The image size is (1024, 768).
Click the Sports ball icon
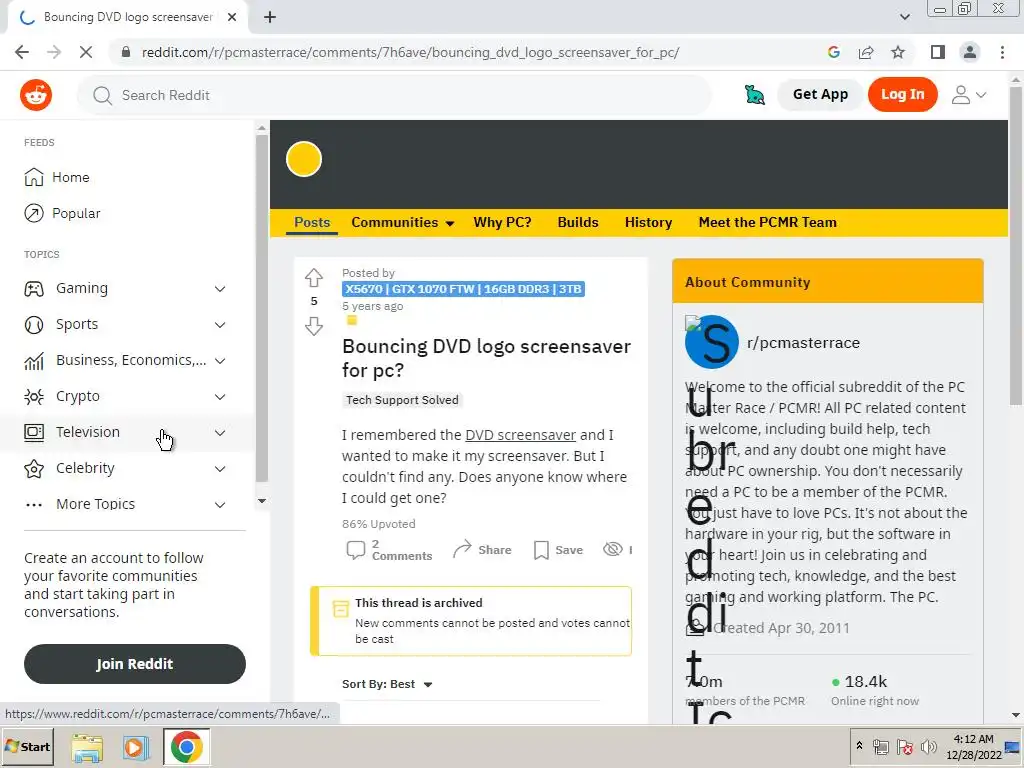[33, 325]
